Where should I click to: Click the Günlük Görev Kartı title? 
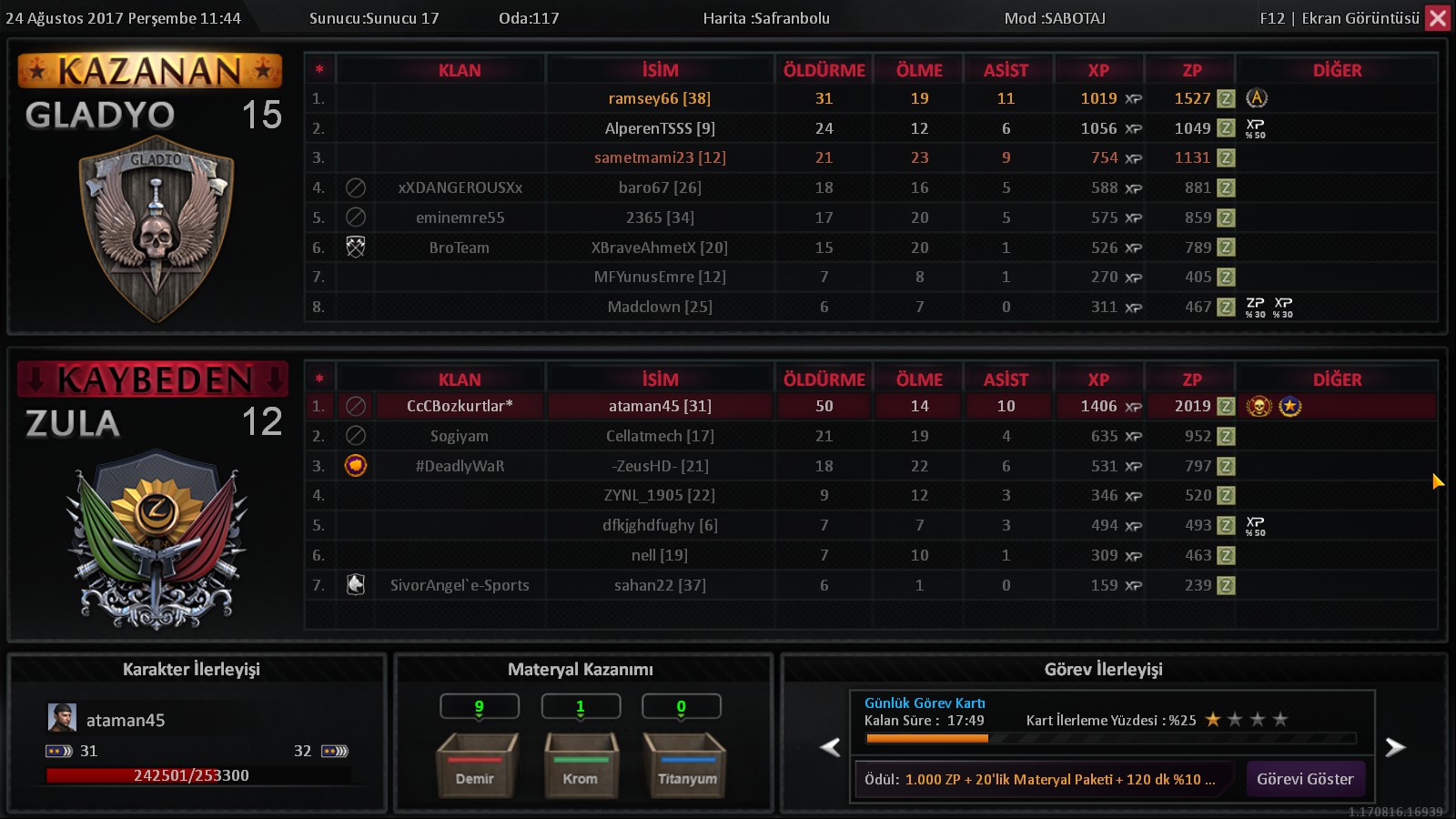tap(925, 703)
